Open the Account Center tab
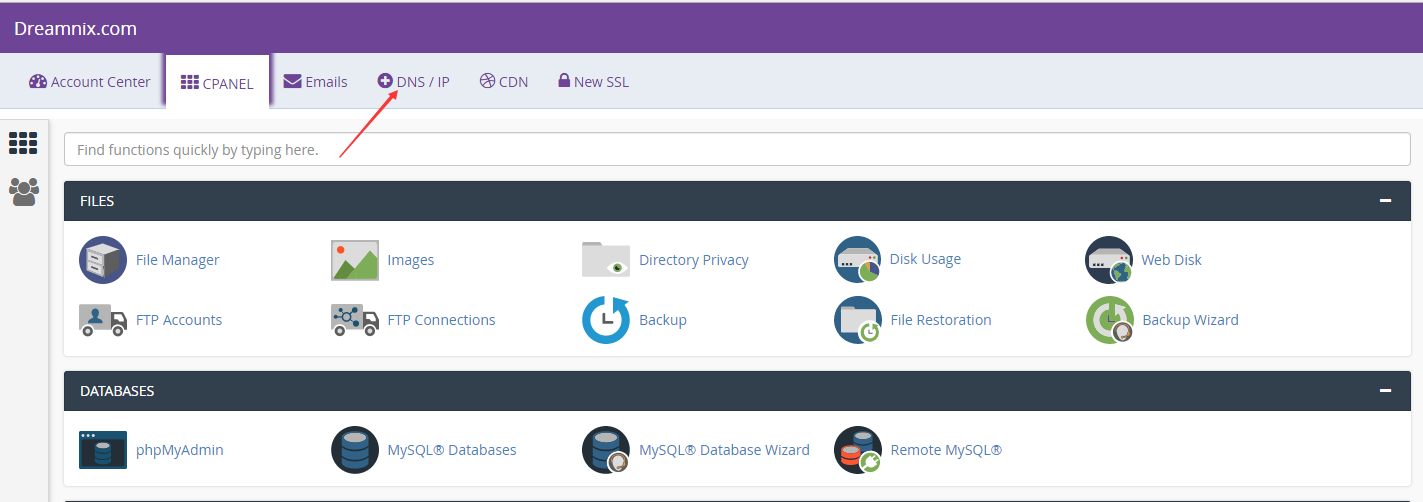The width and height of the screenshot is (1423, 502). coord(90,82)
